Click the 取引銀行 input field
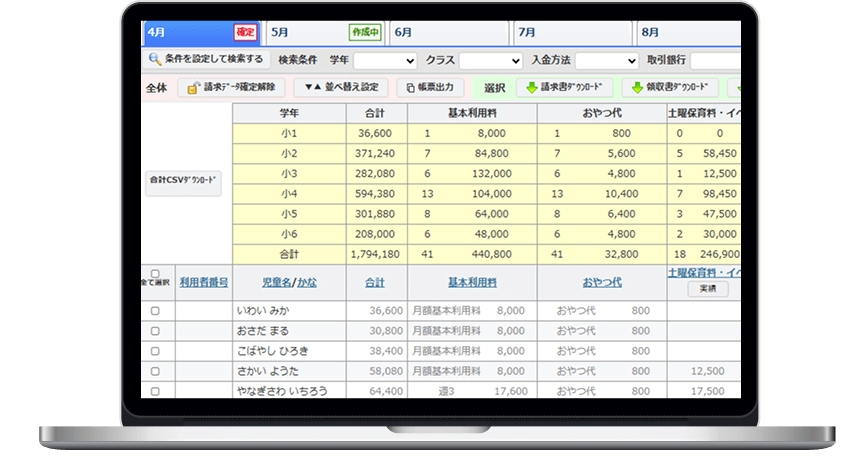The image size is (864, 460). click(x=715, y=61)
